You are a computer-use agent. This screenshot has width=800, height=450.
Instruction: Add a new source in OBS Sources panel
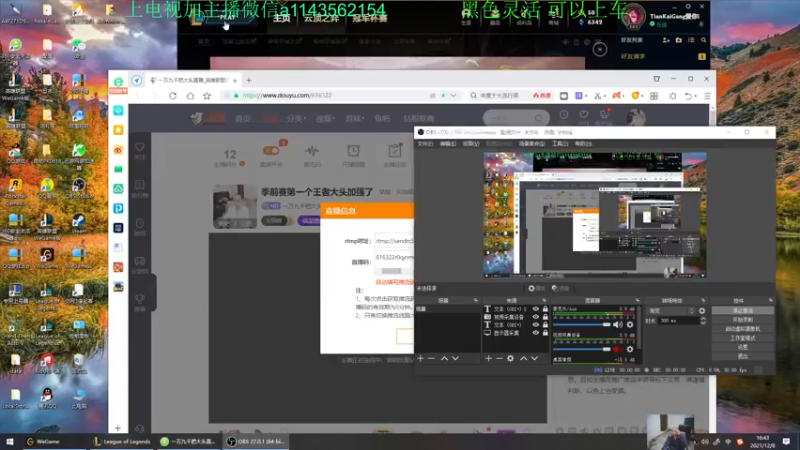pos(488,359)
